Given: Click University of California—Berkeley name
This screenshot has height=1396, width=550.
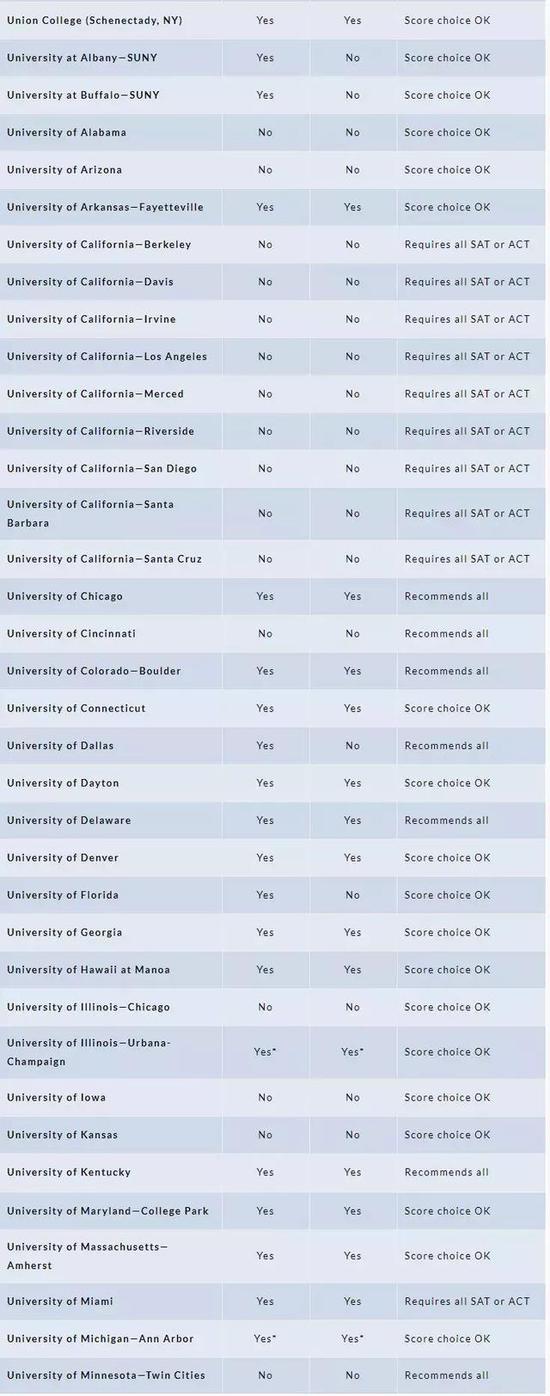Looking at the screenshot, I should point(99,245).
